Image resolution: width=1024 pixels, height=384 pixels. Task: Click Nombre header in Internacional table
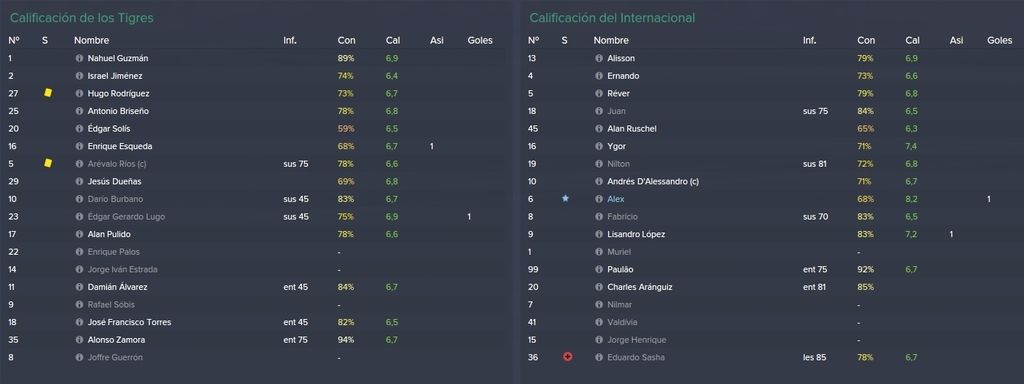[611, 40]
